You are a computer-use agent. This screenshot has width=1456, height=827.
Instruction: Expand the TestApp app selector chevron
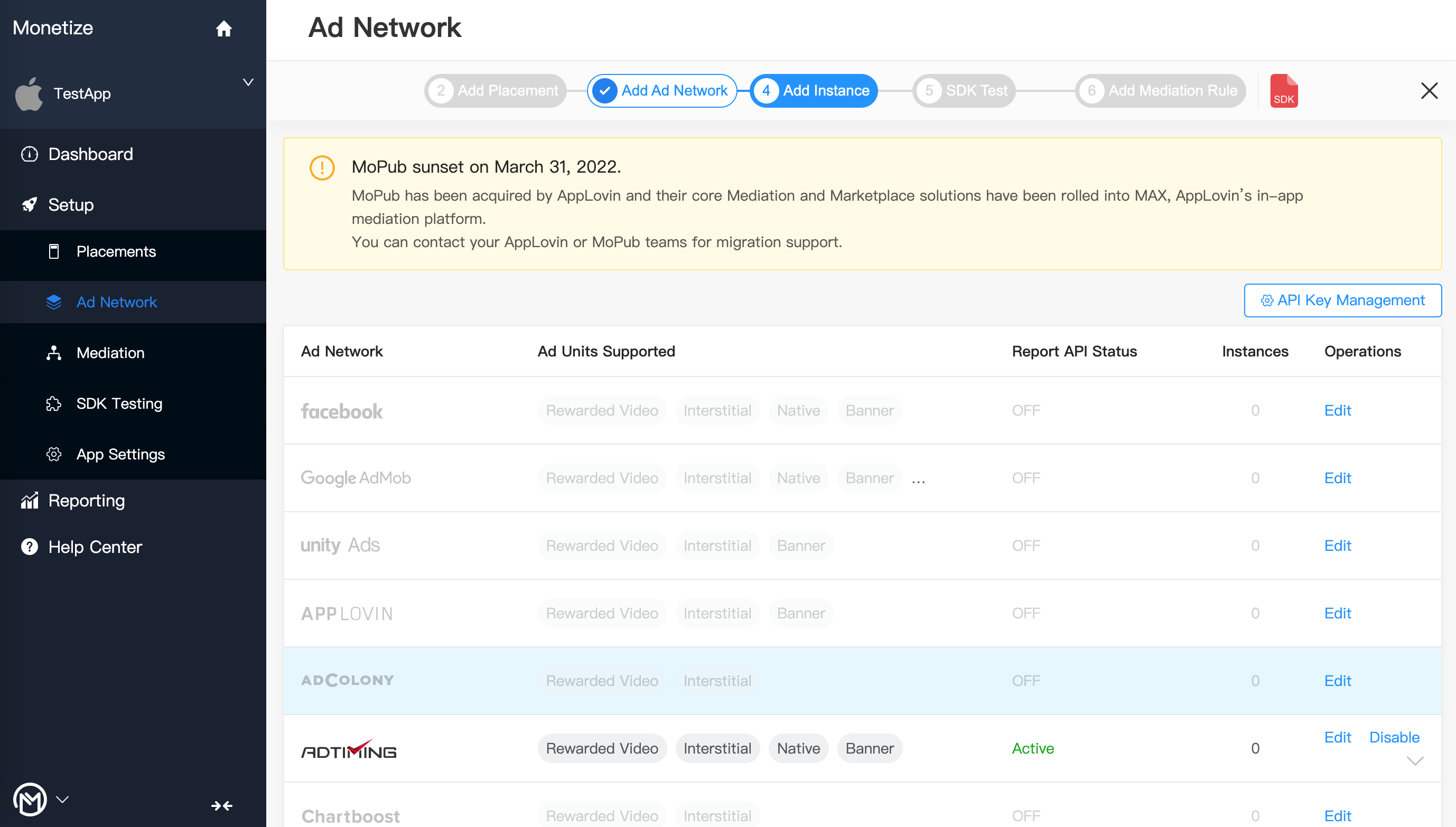[x=248, y=82]
